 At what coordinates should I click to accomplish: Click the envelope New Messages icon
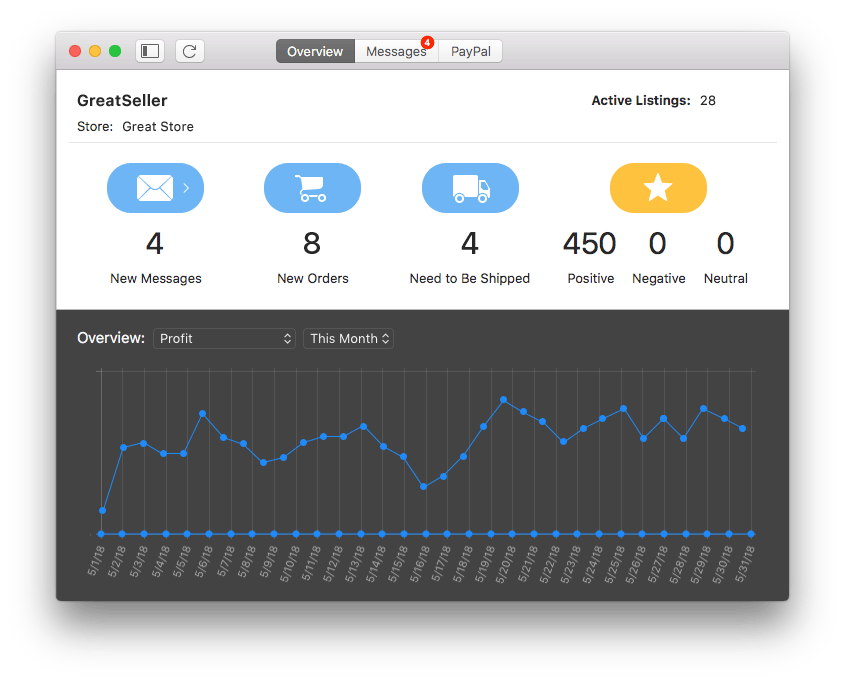155,188
